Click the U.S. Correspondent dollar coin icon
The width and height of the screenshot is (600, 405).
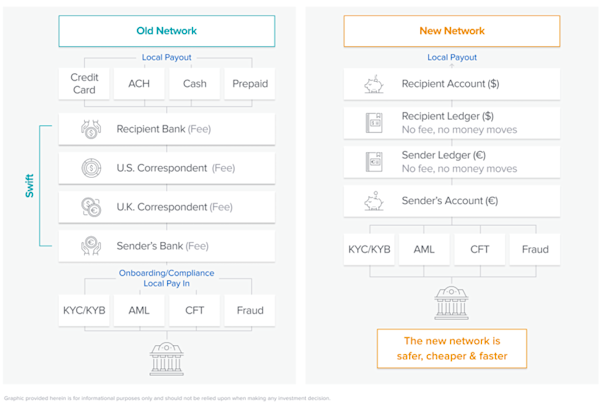pos(91,168)
